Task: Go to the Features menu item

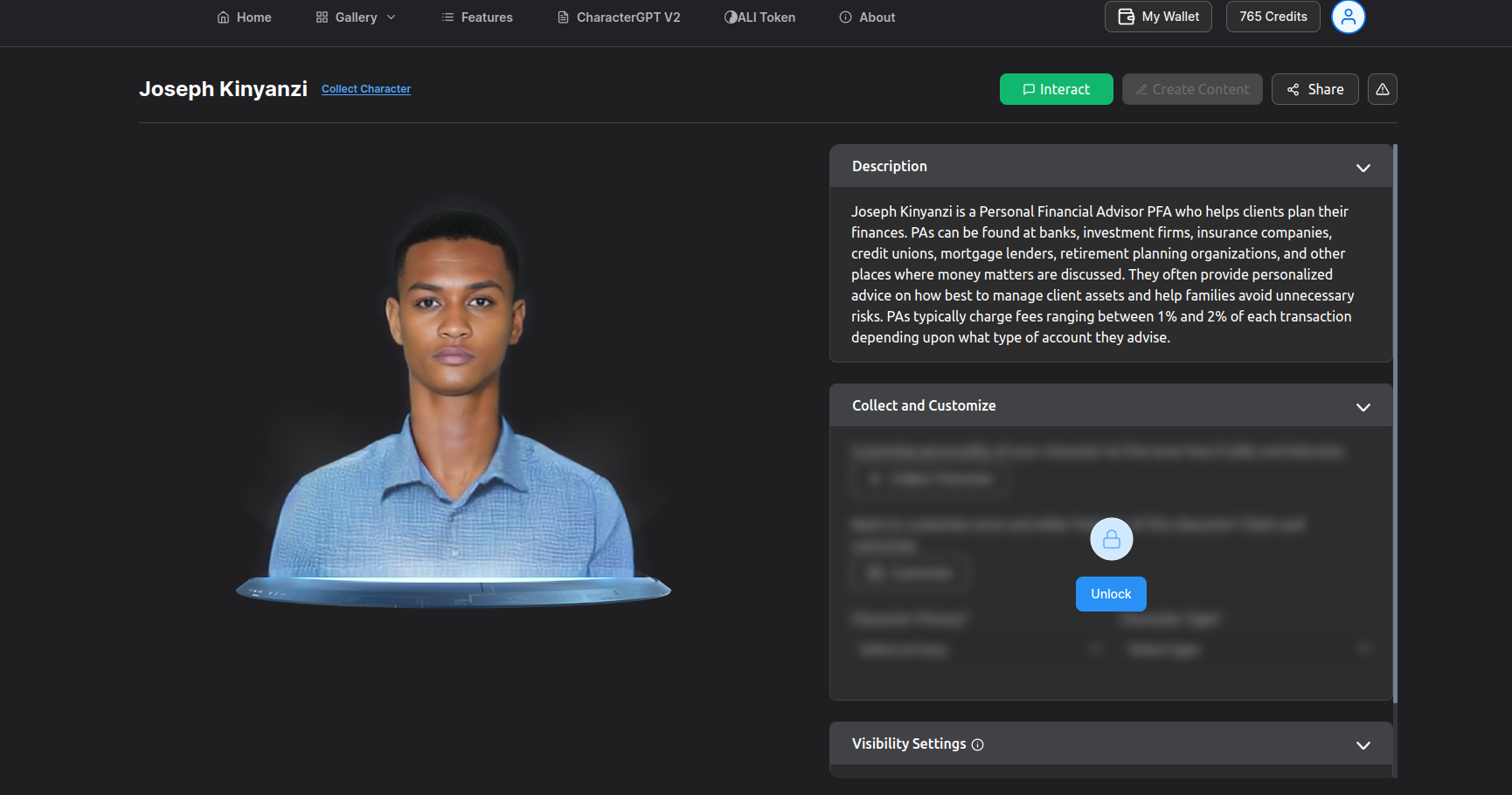Action: click(x=477, y=17)
